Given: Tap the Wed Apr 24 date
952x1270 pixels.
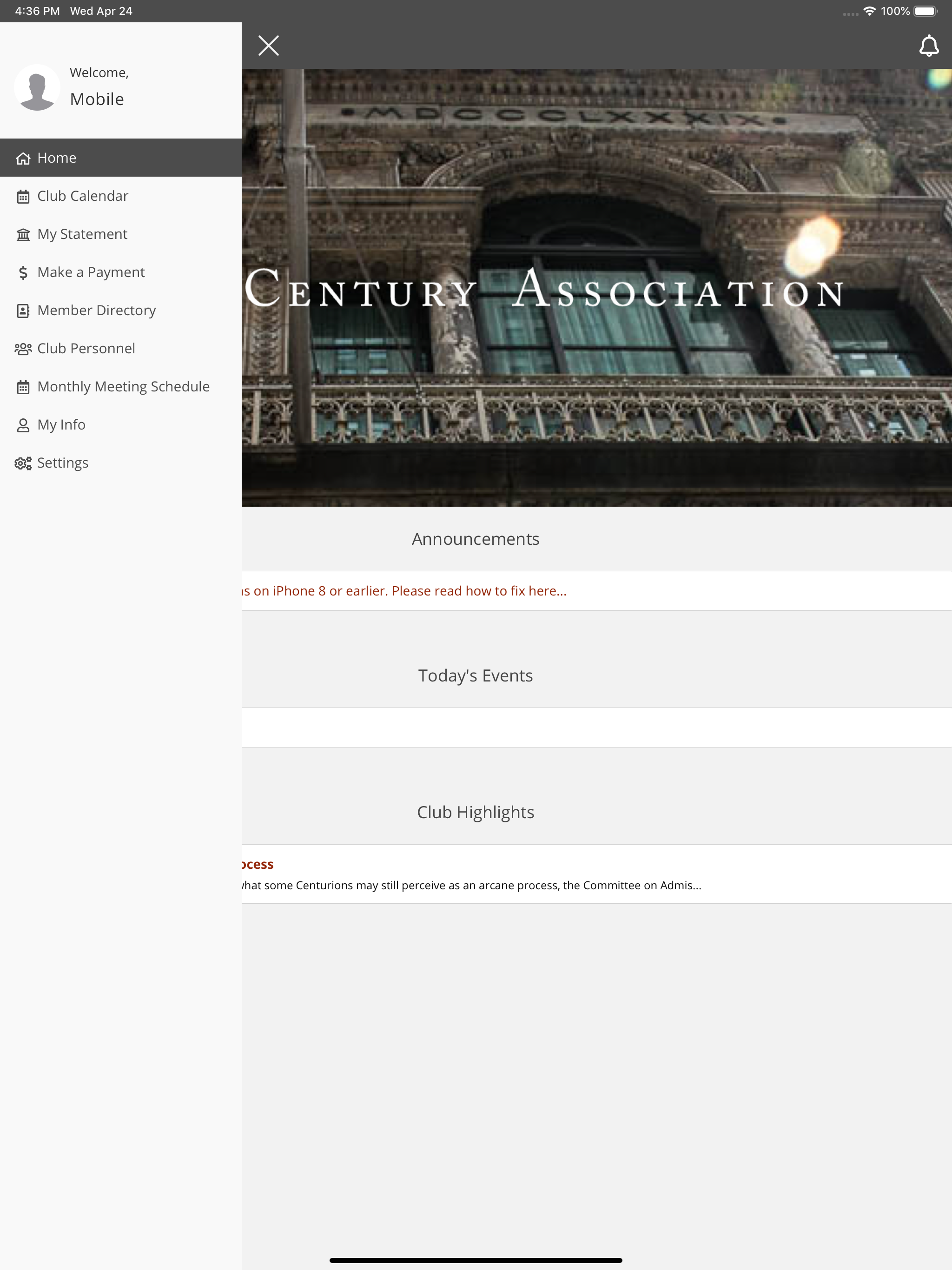Looking at the screenshot, I should point(101,11).
